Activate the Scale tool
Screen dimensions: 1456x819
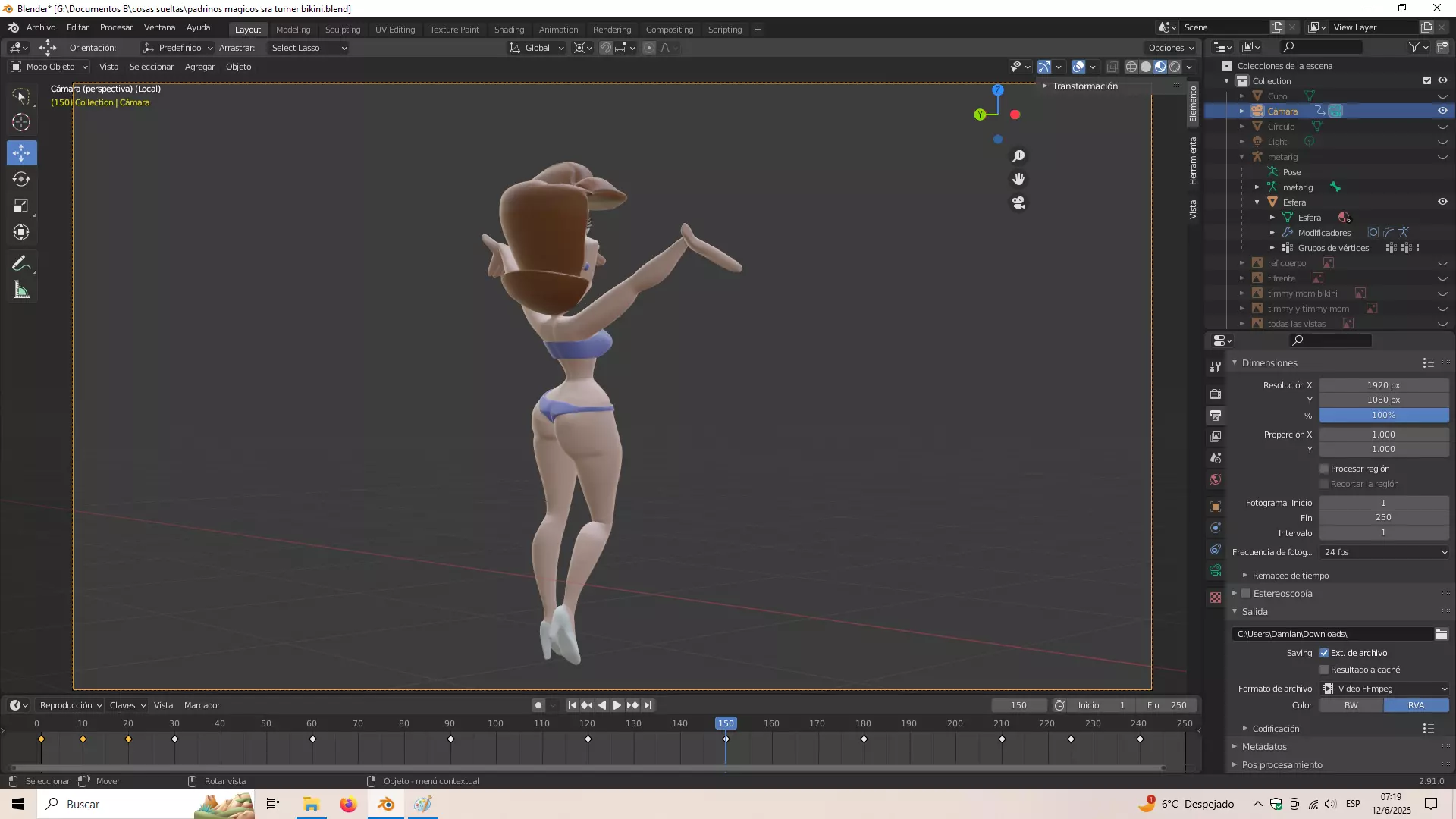pyautogui.click(x=21, y=206)
